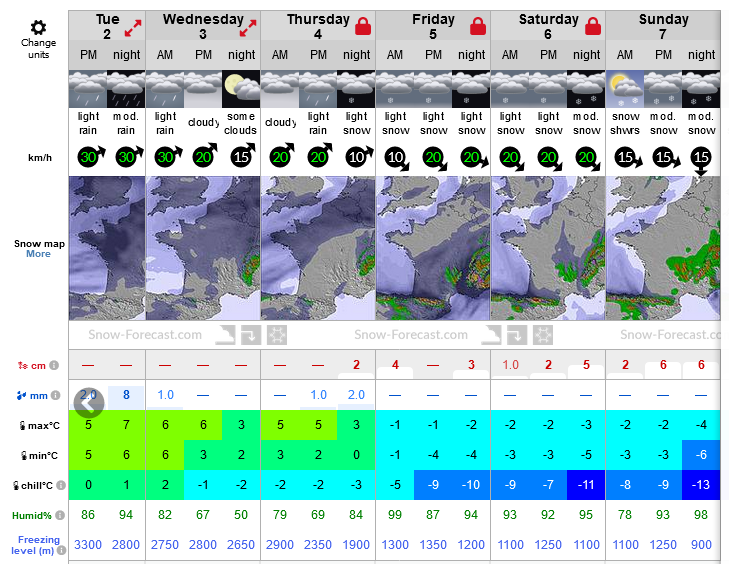Click the 7 max temperature Tuesday night
Screen dimensions: 729x564
(x=126, y=425)
